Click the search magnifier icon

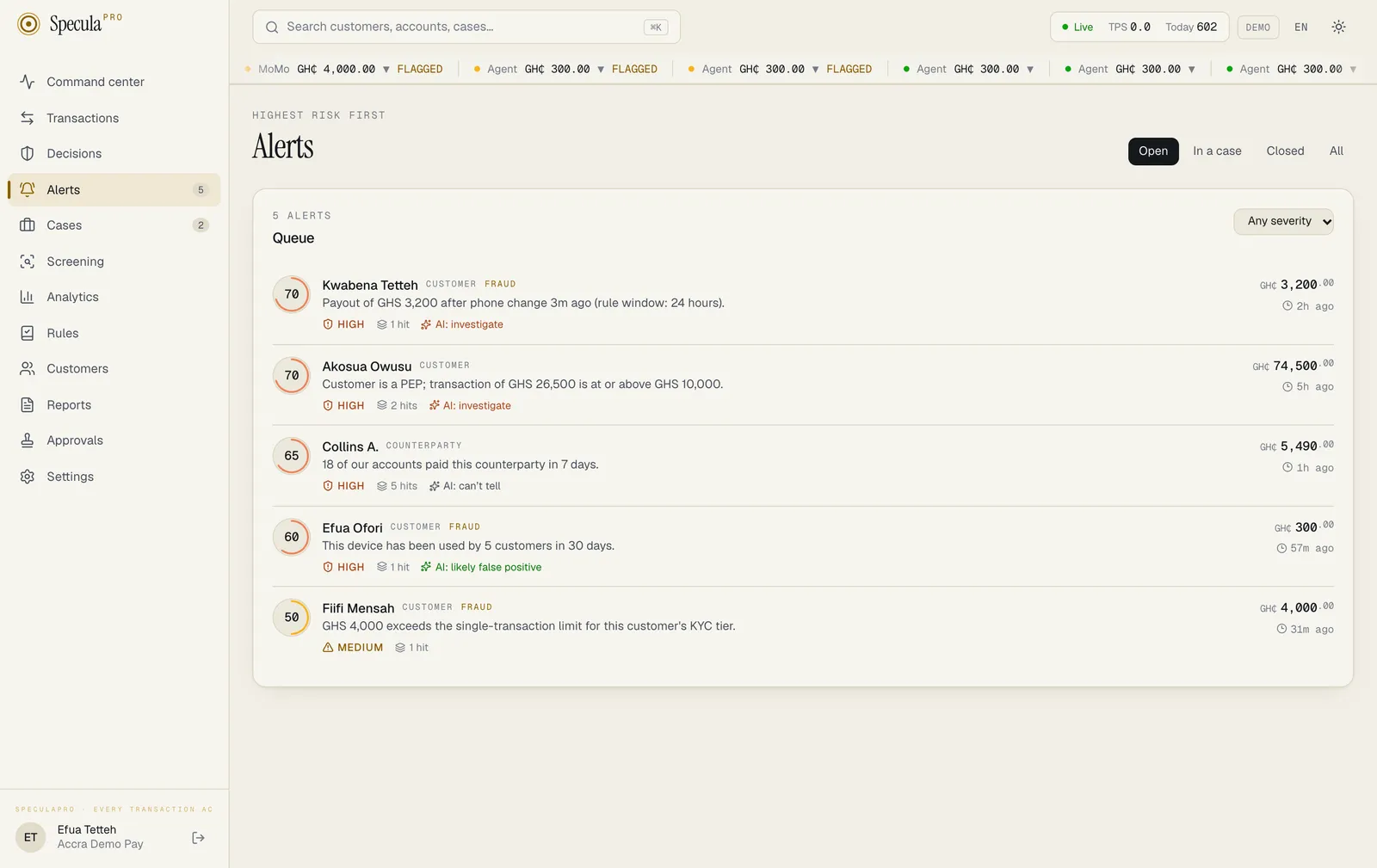click(x=272, y=28)
